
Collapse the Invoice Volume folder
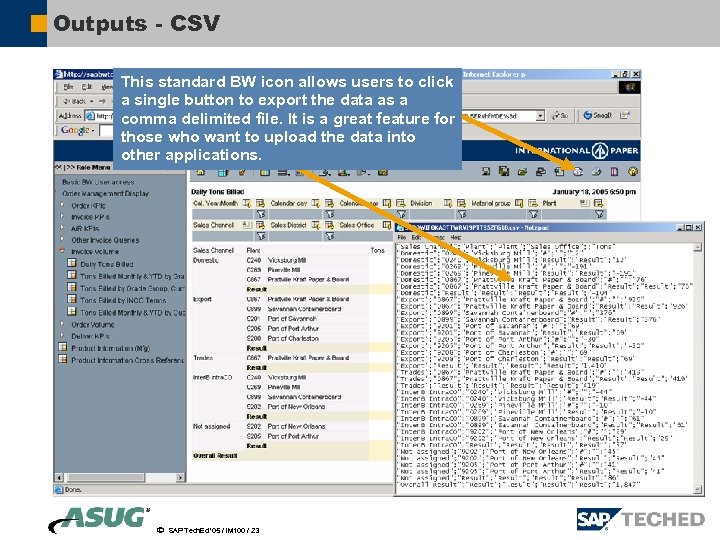pyautogui.click(x=62, y=251)
